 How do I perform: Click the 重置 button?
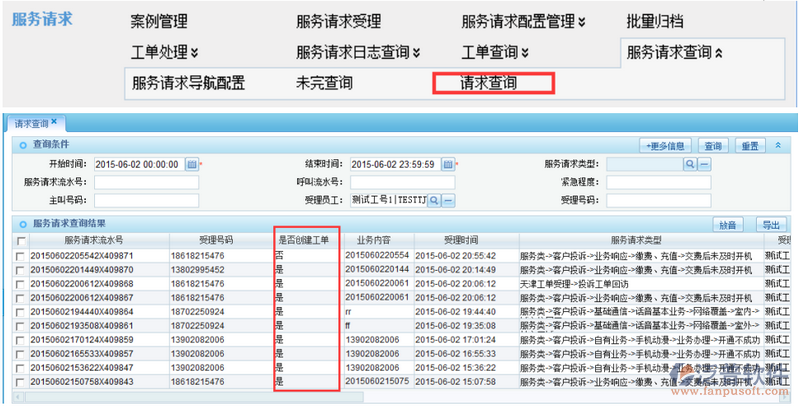(x=750, y=146)
